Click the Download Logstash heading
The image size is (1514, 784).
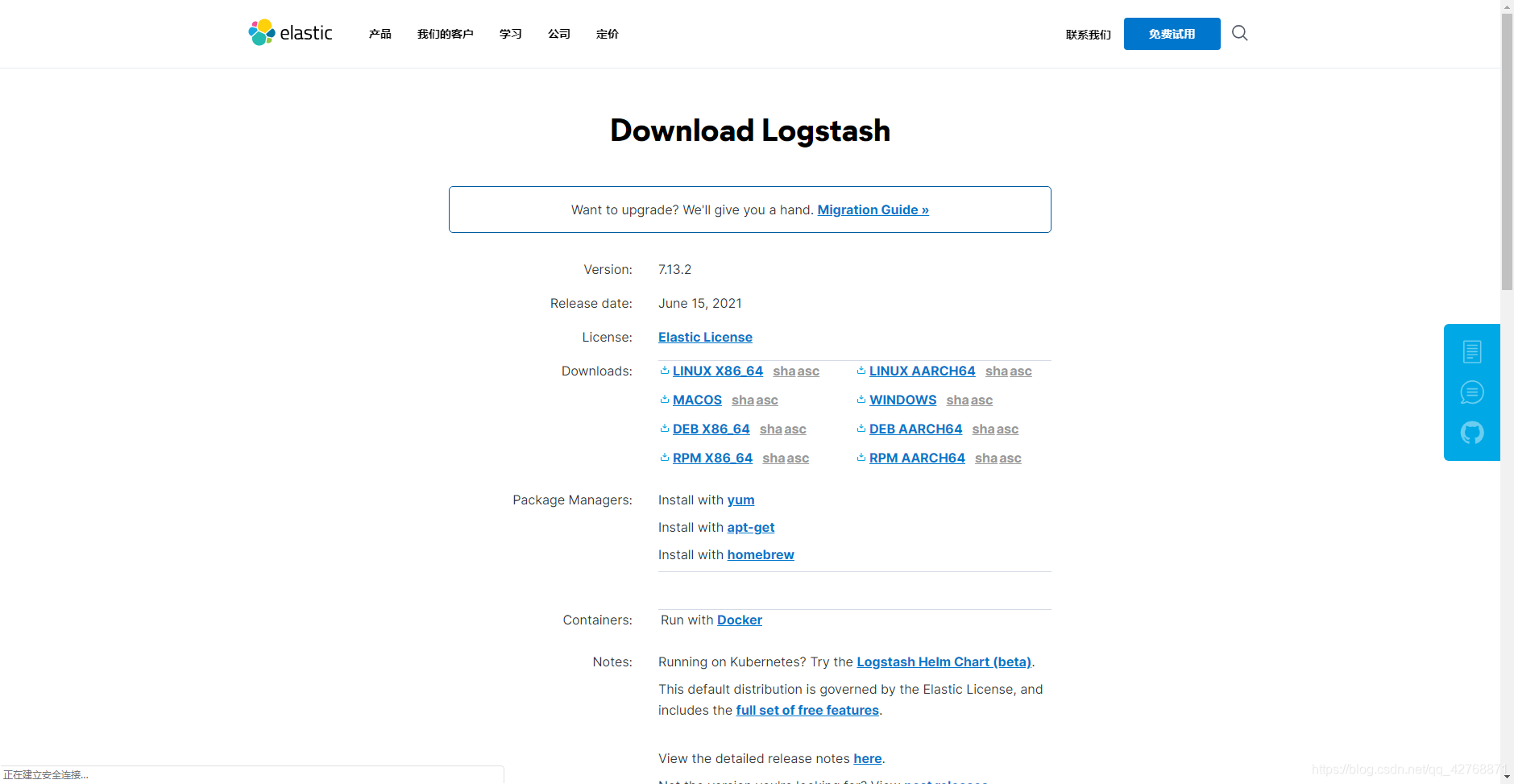pyautogui.click(x=749, y=131)
